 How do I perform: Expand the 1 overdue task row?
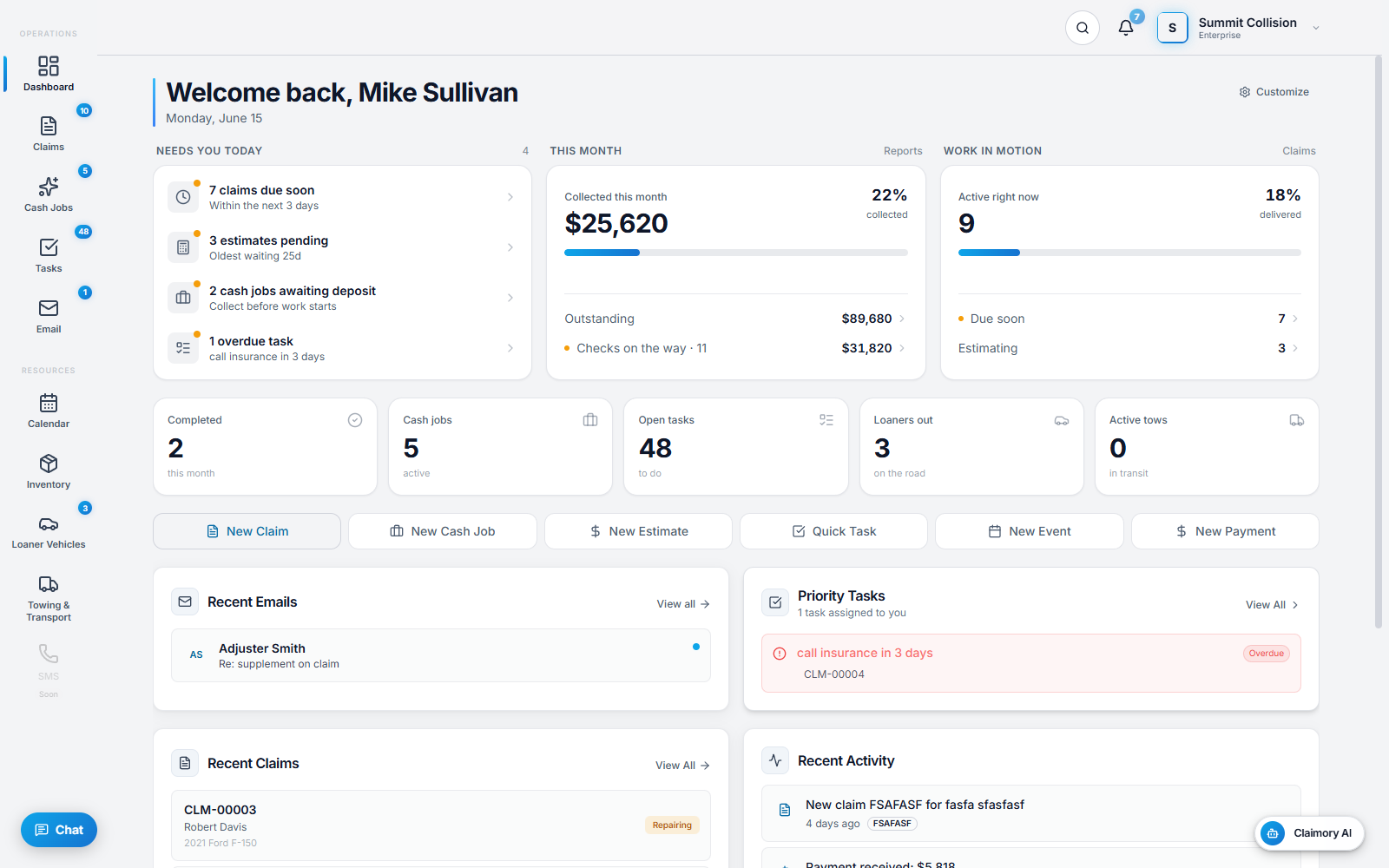342,348
